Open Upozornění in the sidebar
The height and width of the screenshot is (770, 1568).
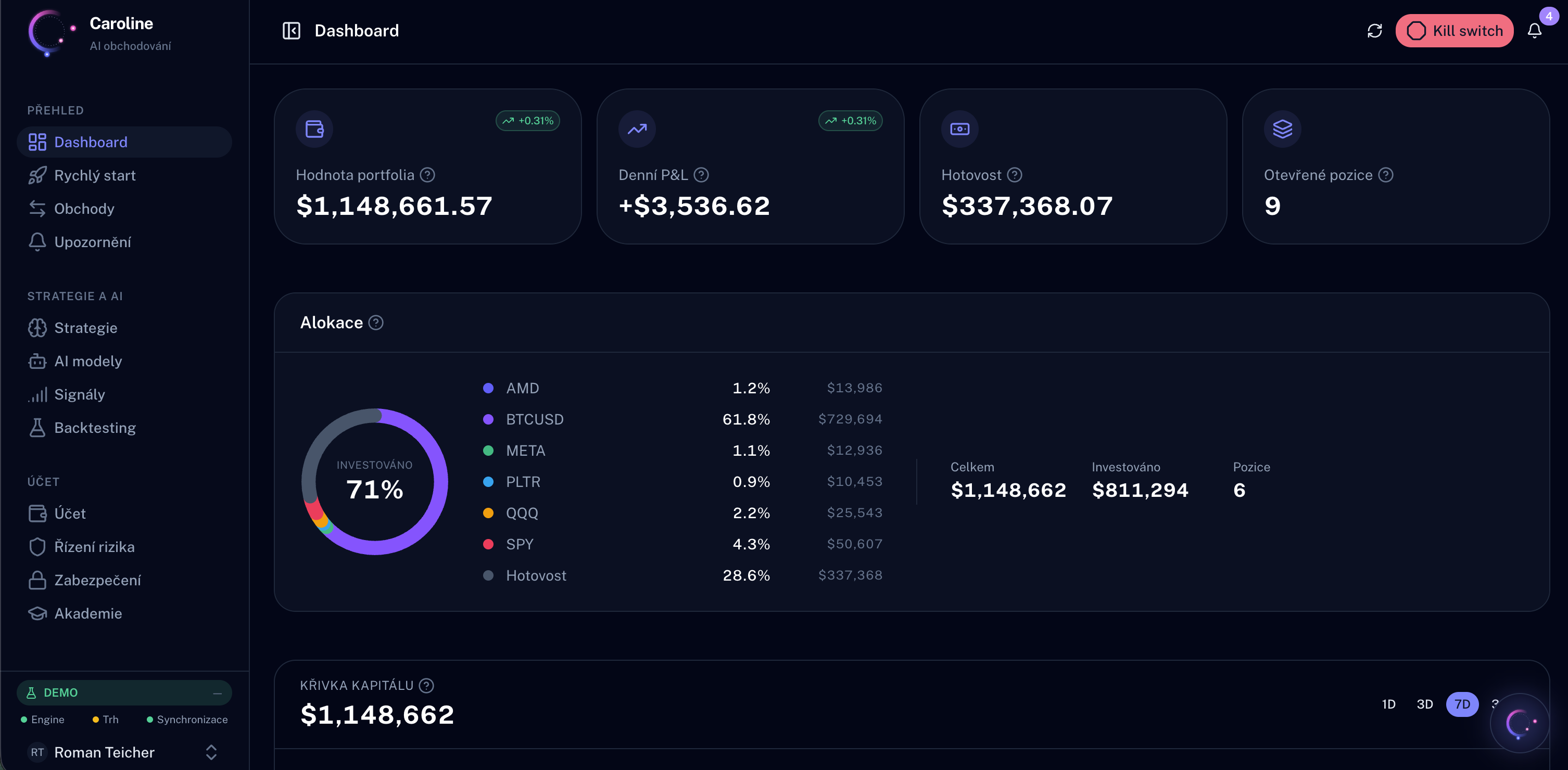pyautogui.click(x=124, y=242)
